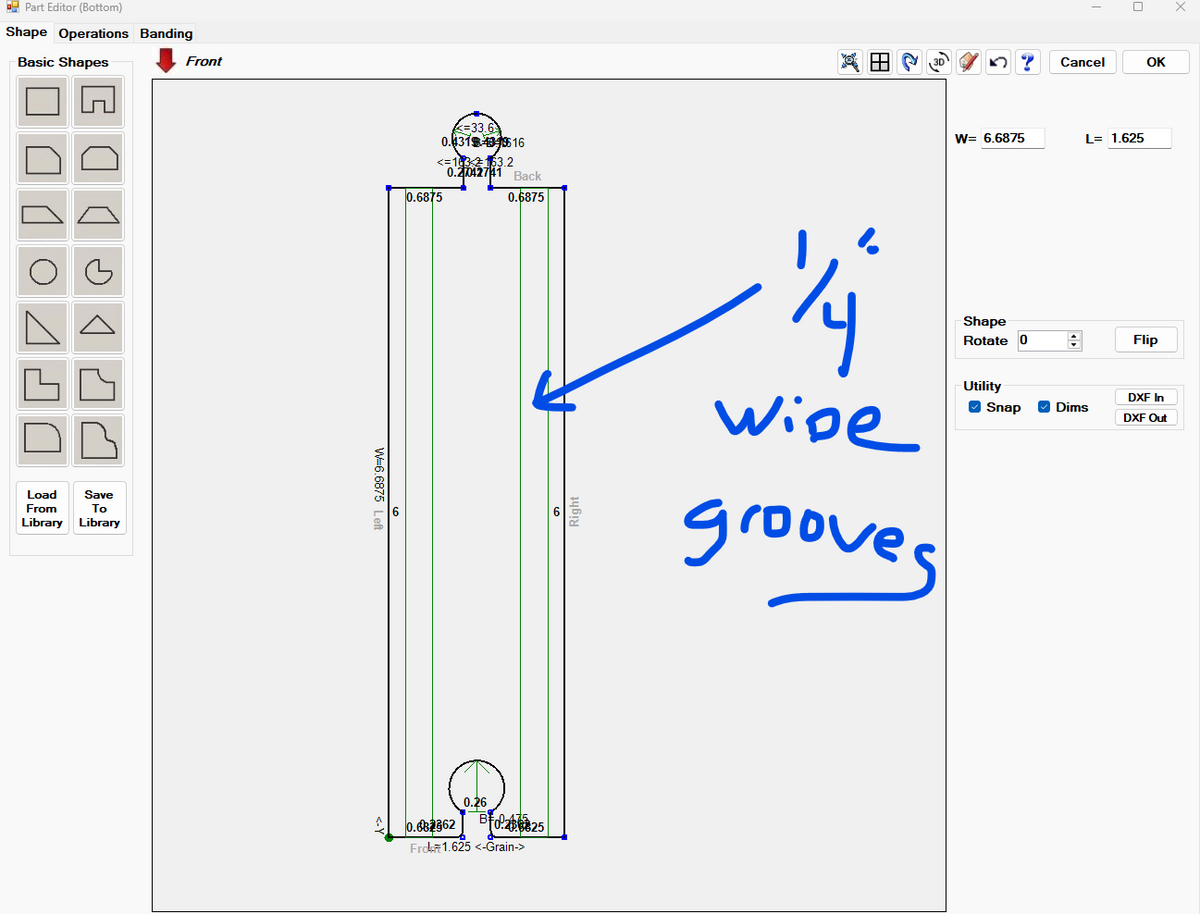Click the DXF Out button
Image resolution: width=1200 pixels, height=914 pixels.
coord(1145,418)
